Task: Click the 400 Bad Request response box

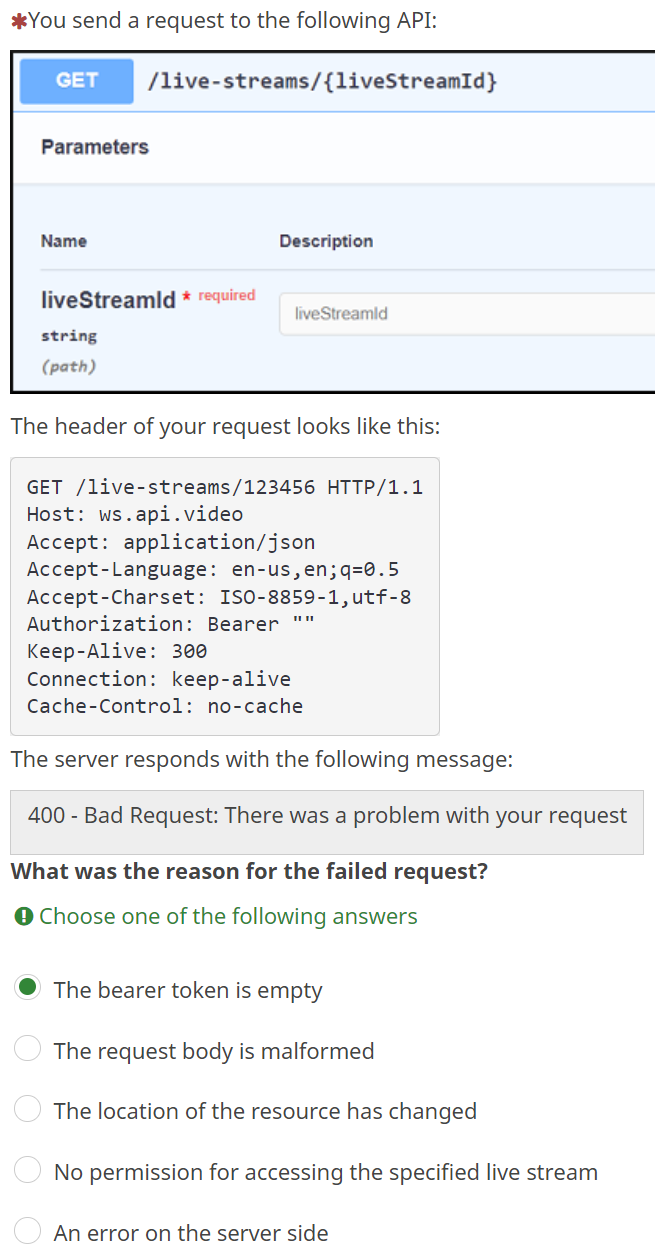Action: [x=327, y=815]
